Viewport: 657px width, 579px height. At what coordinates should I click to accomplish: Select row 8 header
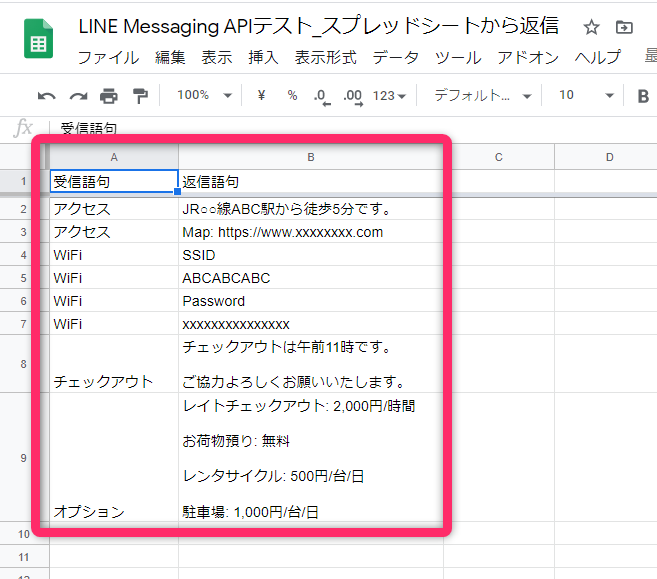click(24, 364)
